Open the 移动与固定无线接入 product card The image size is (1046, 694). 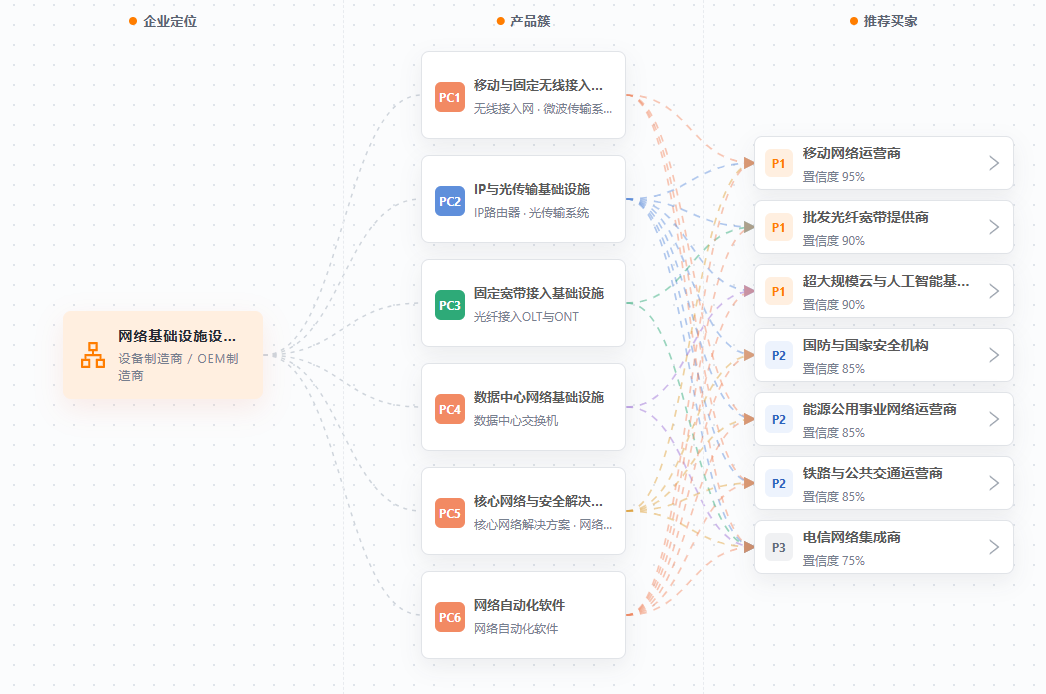click(x=524, y=95)
